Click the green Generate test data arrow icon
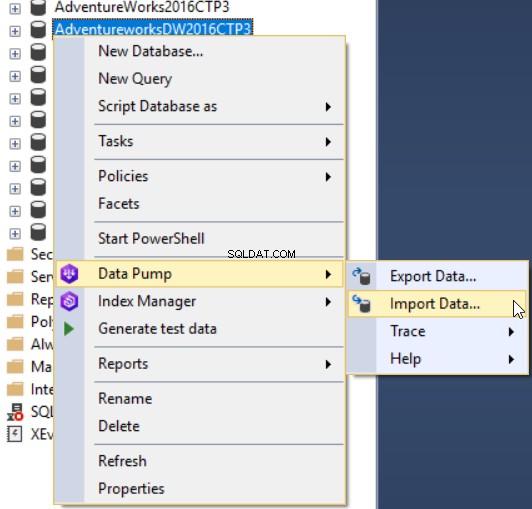Screen dimensions: 532x509 tap(69, 329)
